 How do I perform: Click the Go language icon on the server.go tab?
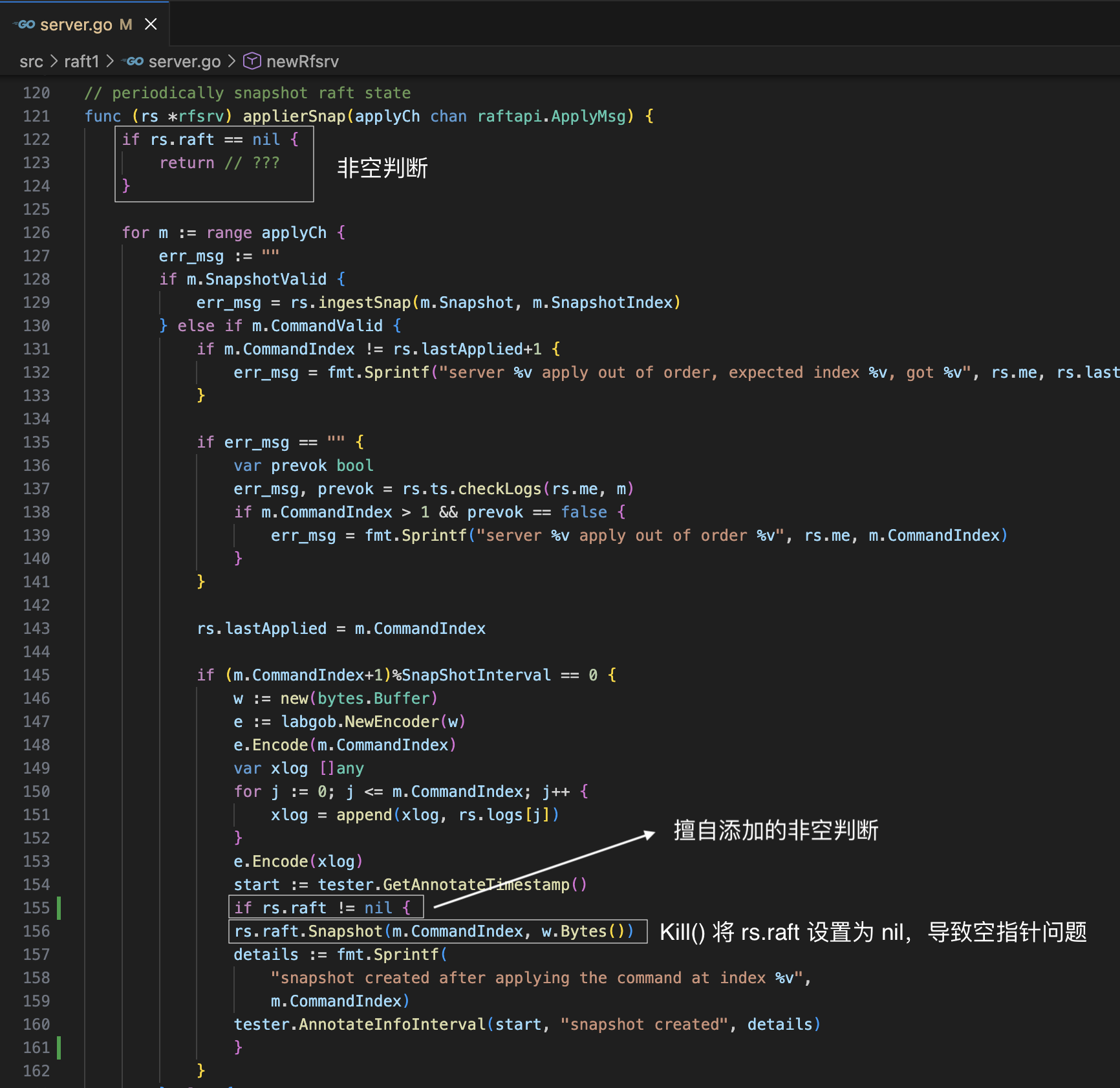24,25
